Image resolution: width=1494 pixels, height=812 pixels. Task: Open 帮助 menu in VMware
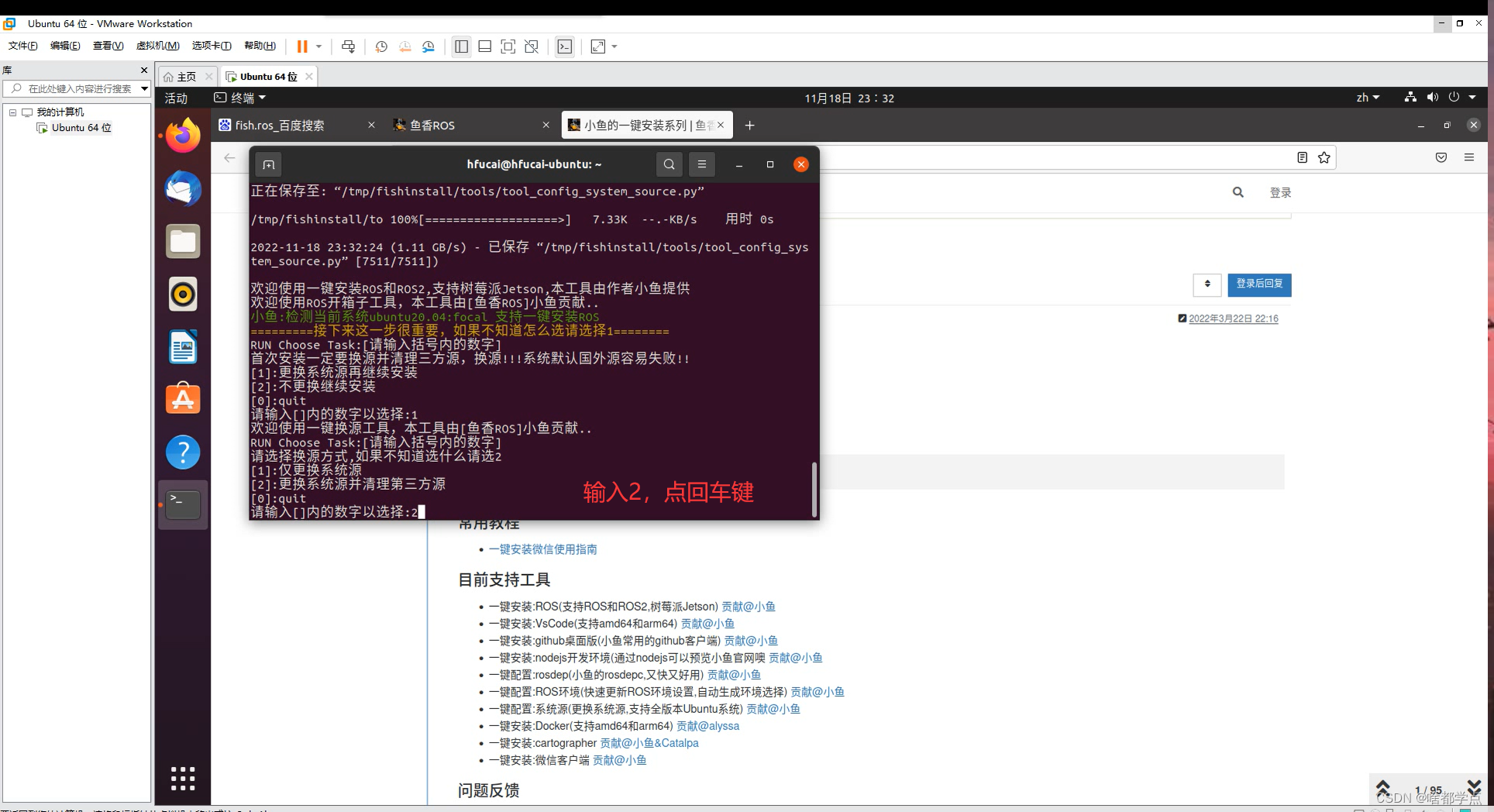point(260,46)
